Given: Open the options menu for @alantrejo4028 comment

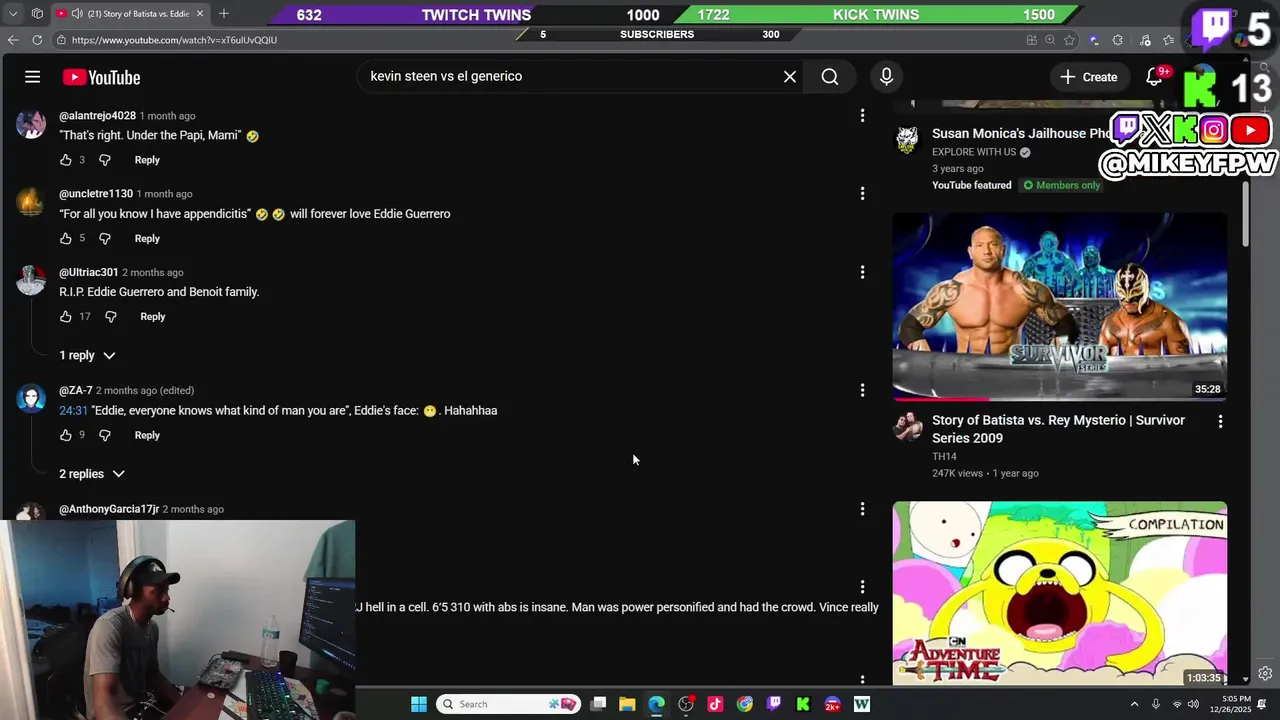Looking at the screenshot, I should point(862,116).
